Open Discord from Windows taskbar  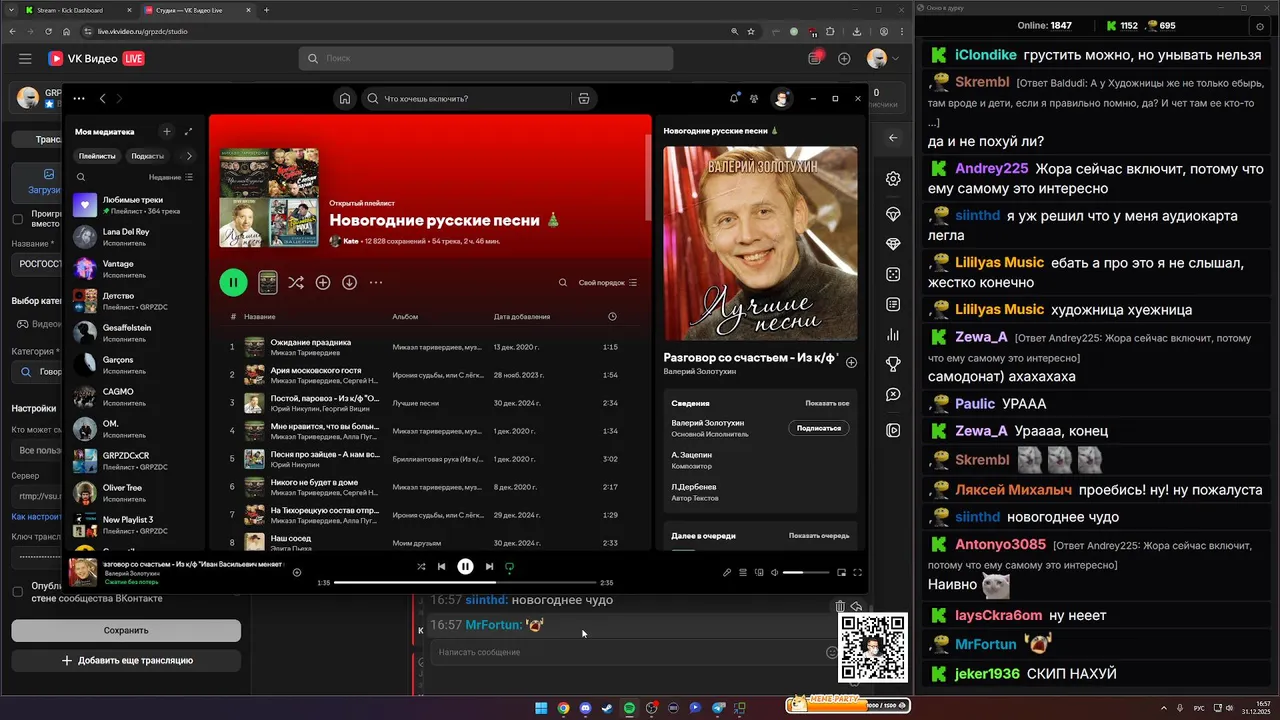click(585, 708)
